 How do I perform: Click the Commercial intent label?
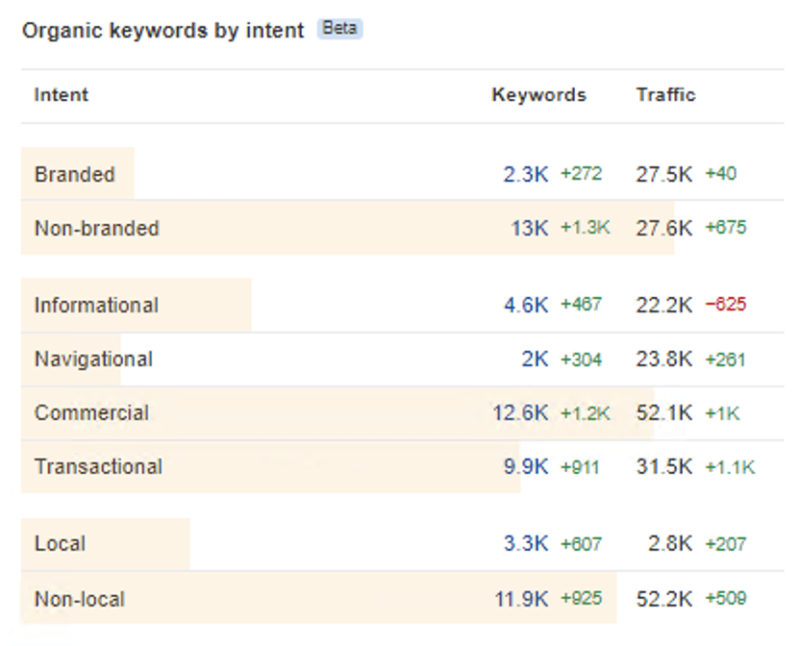point(92,413)
